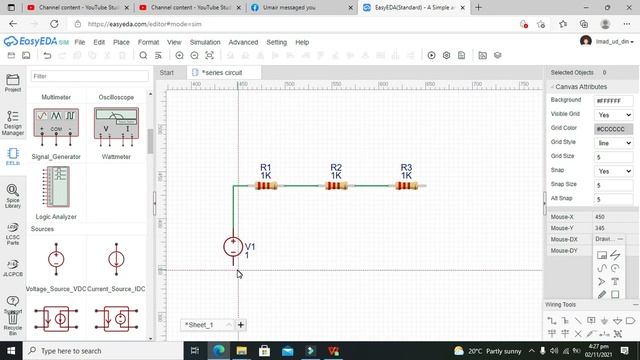640x360 pixels.
Task: Open the Format menu
Action: [148, 42]
